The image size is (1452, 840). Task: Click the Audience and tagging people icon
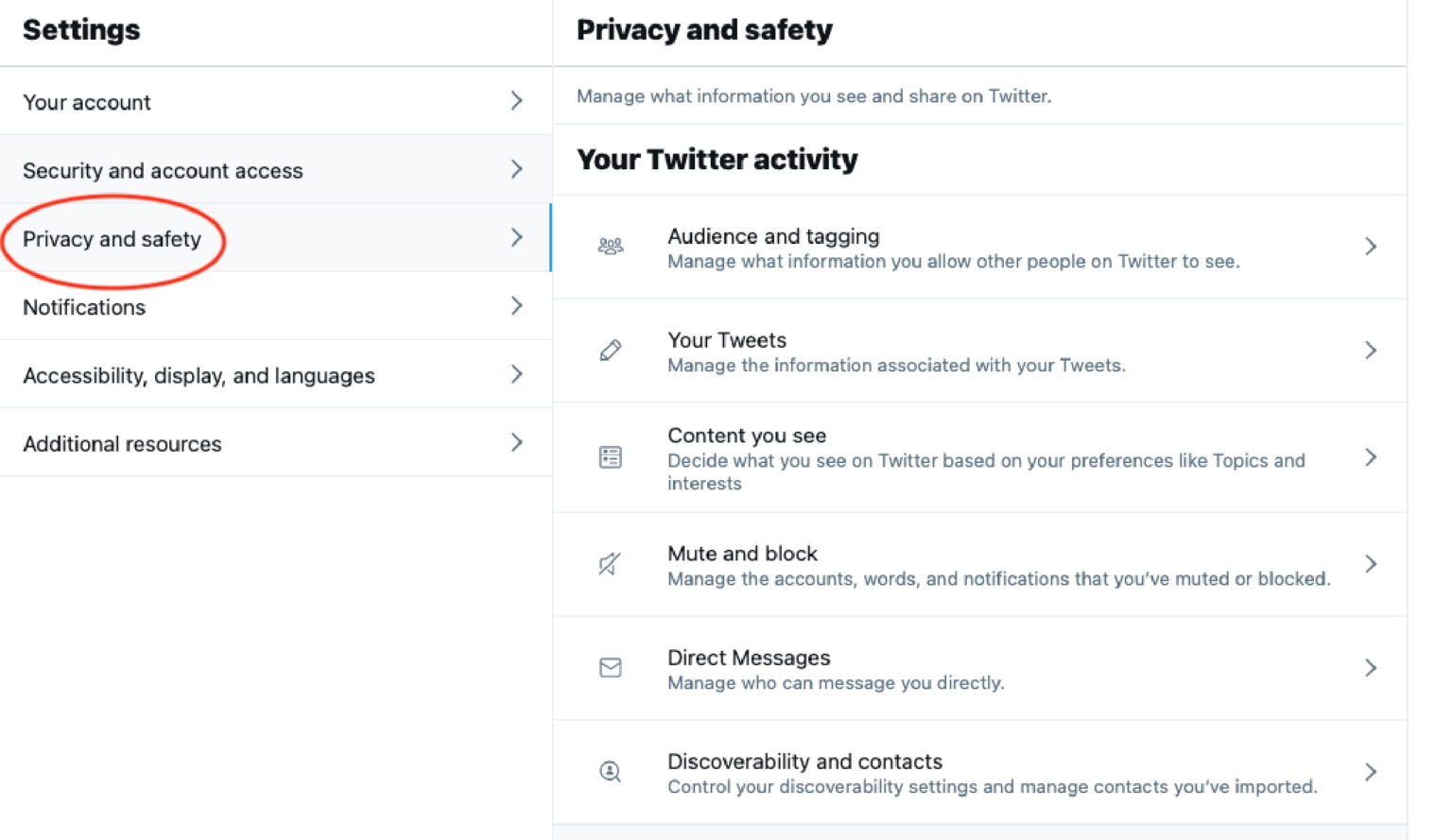611,247
